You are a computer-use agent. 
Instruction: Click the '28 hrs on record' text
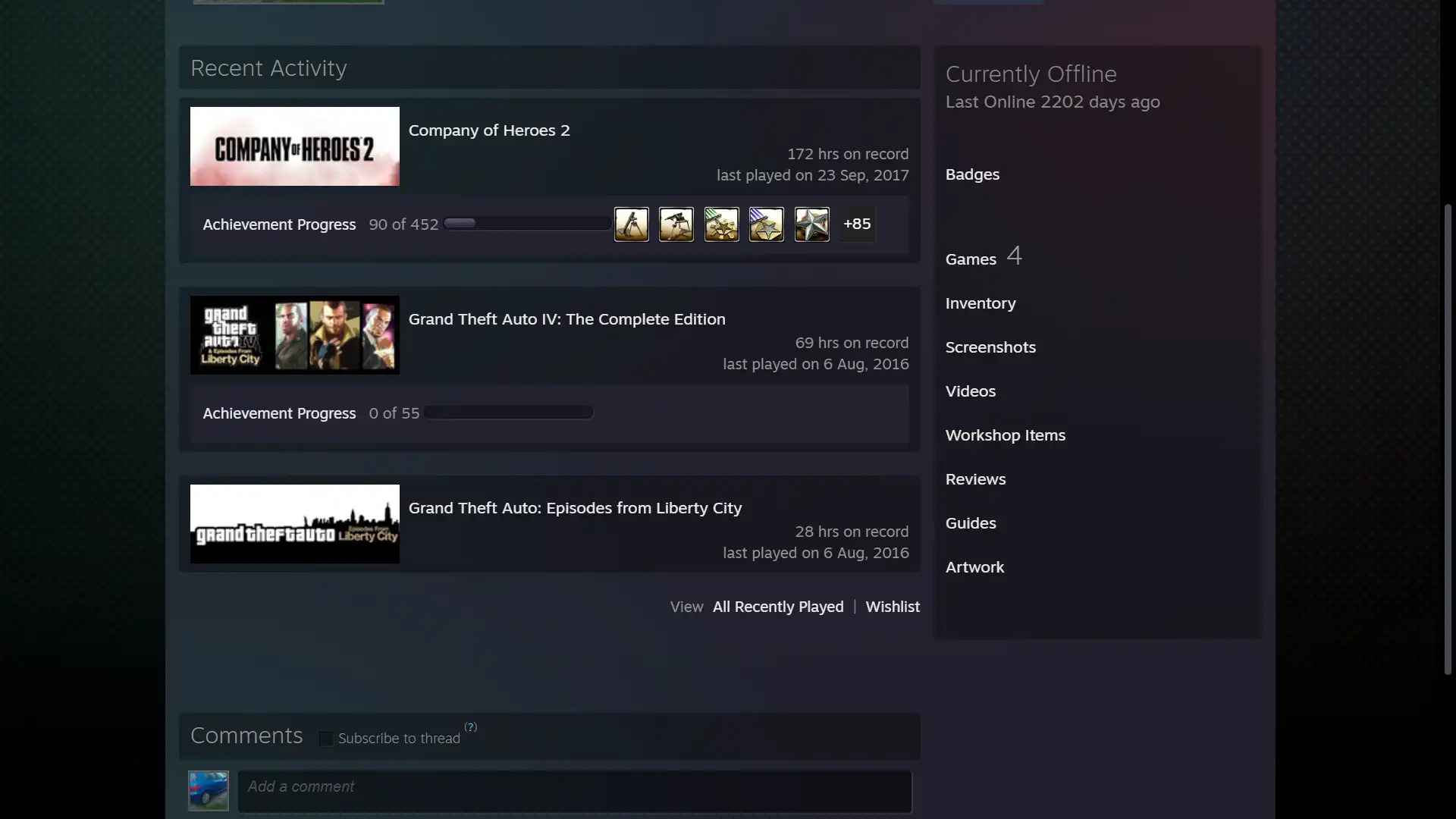[852, 532]
